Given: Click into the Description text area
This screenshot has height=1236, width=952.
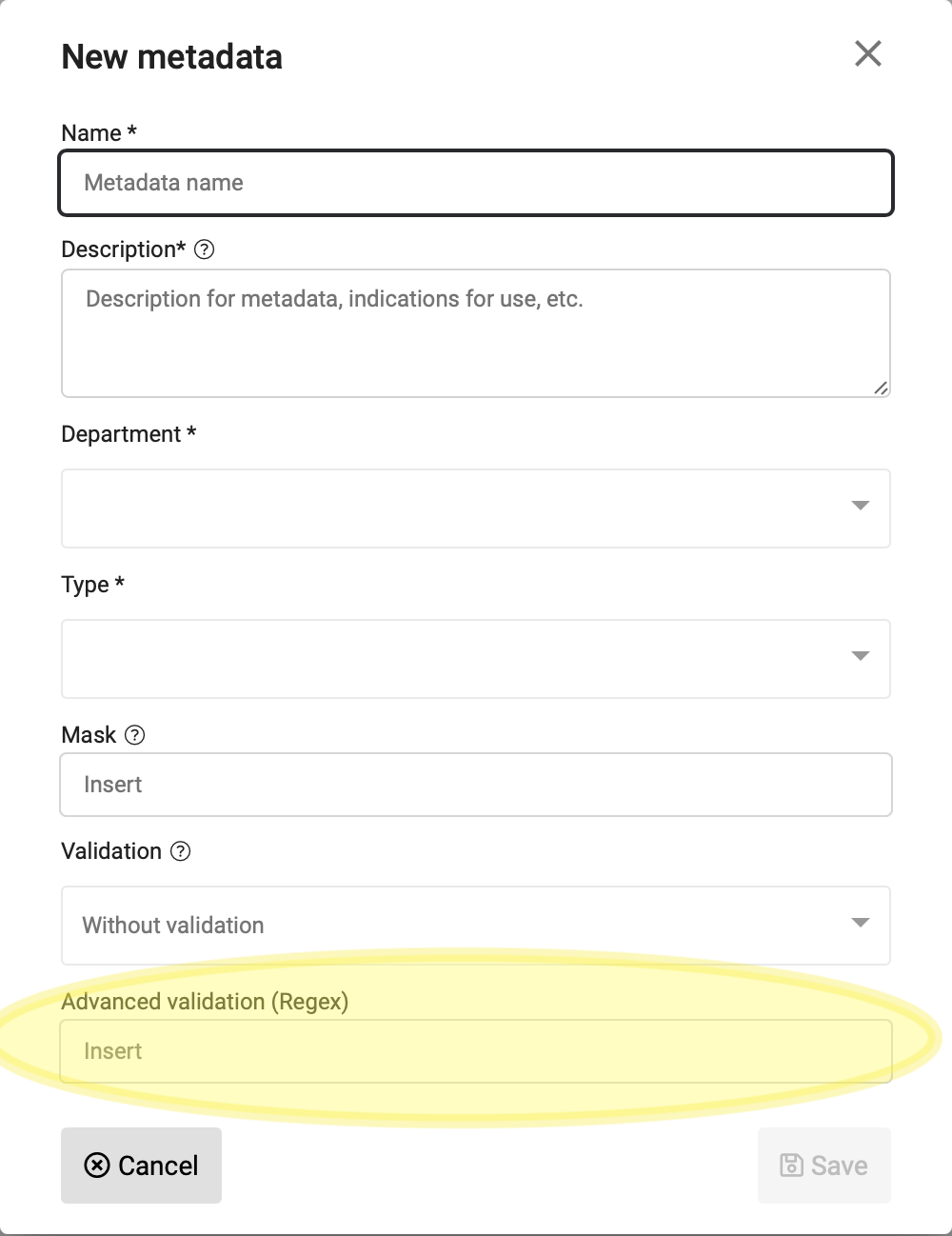Looking at the screenshot, I should pos(476,333).
